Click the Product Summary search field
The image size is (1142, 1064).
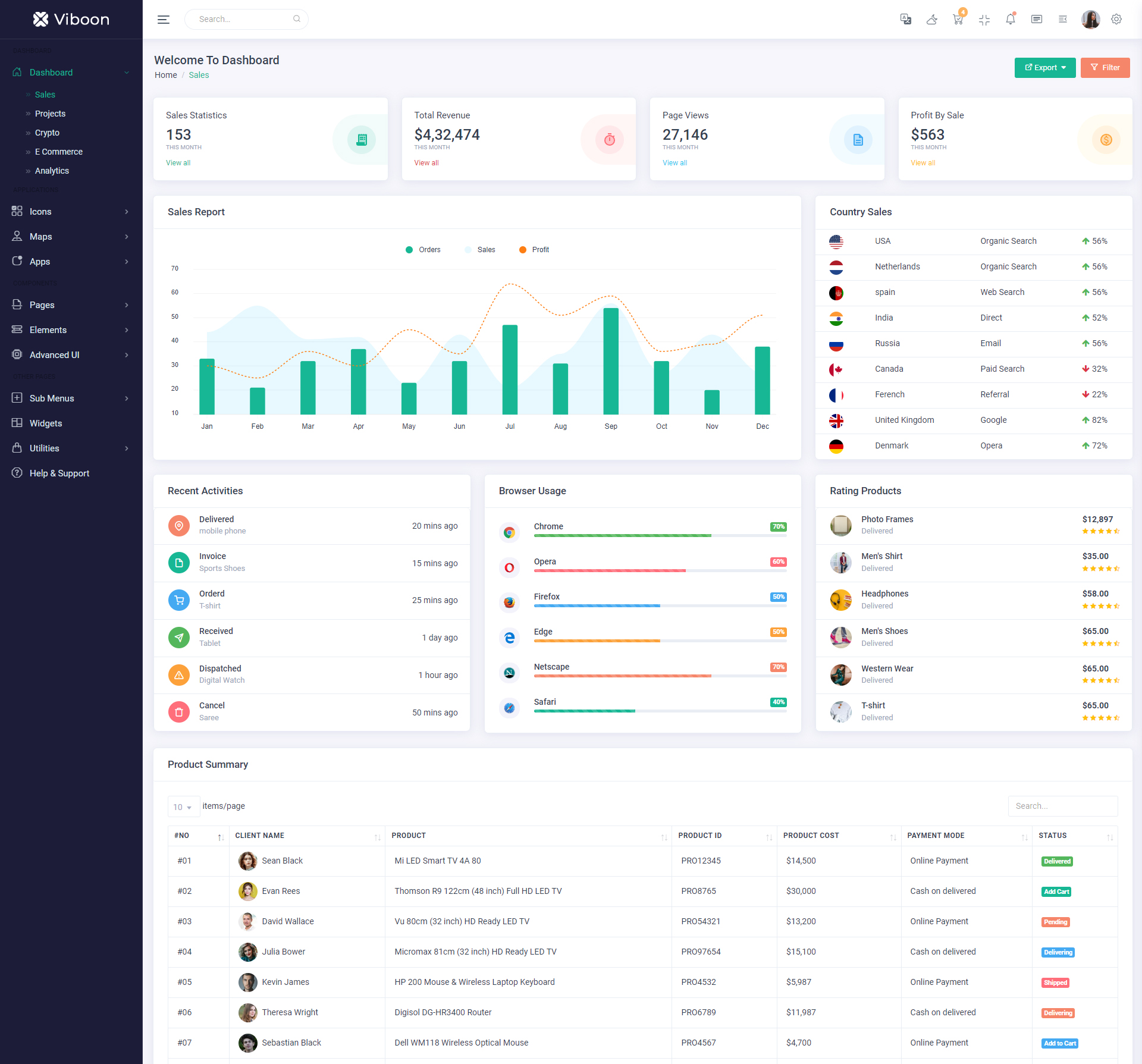(1062, 806)
